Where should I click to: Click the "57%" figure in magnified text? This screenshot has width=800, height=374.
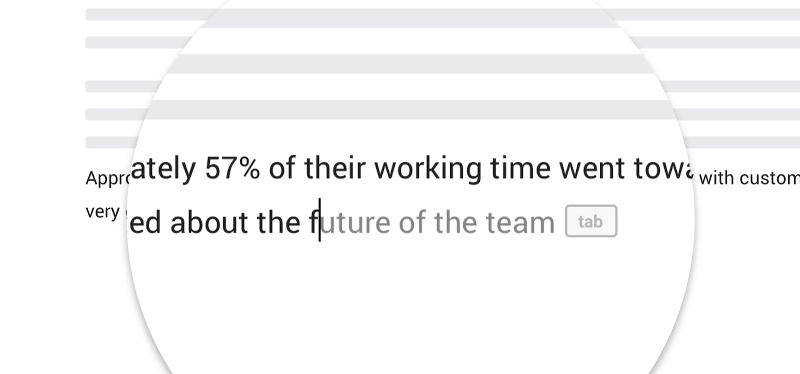click(x=232, y=168)
